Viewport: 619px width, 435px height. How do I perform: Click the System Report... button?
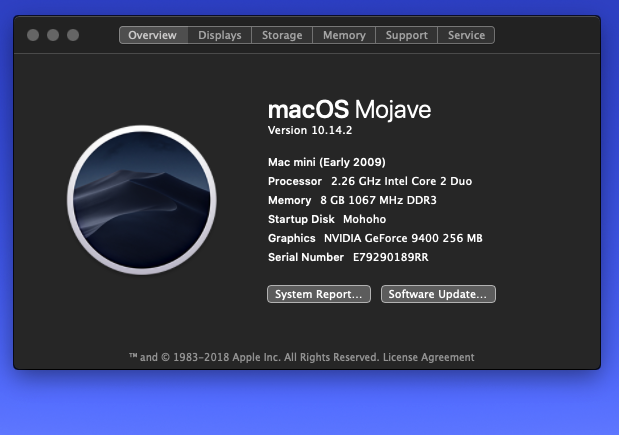click(x=319, y=294)
